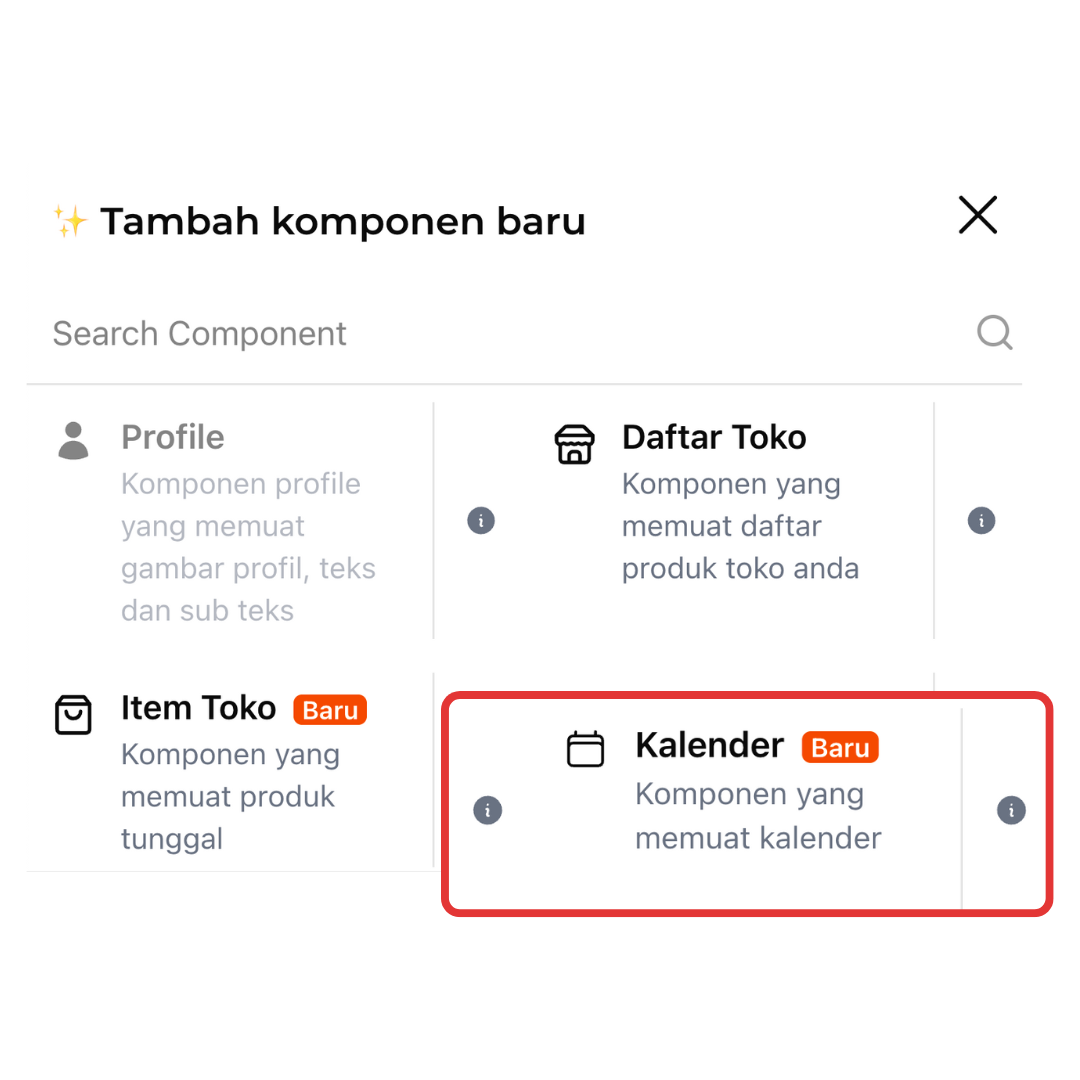This screenshot has width=1080, height=1080.
Task: Click the Profile person icon
Action: coord(73,440)
